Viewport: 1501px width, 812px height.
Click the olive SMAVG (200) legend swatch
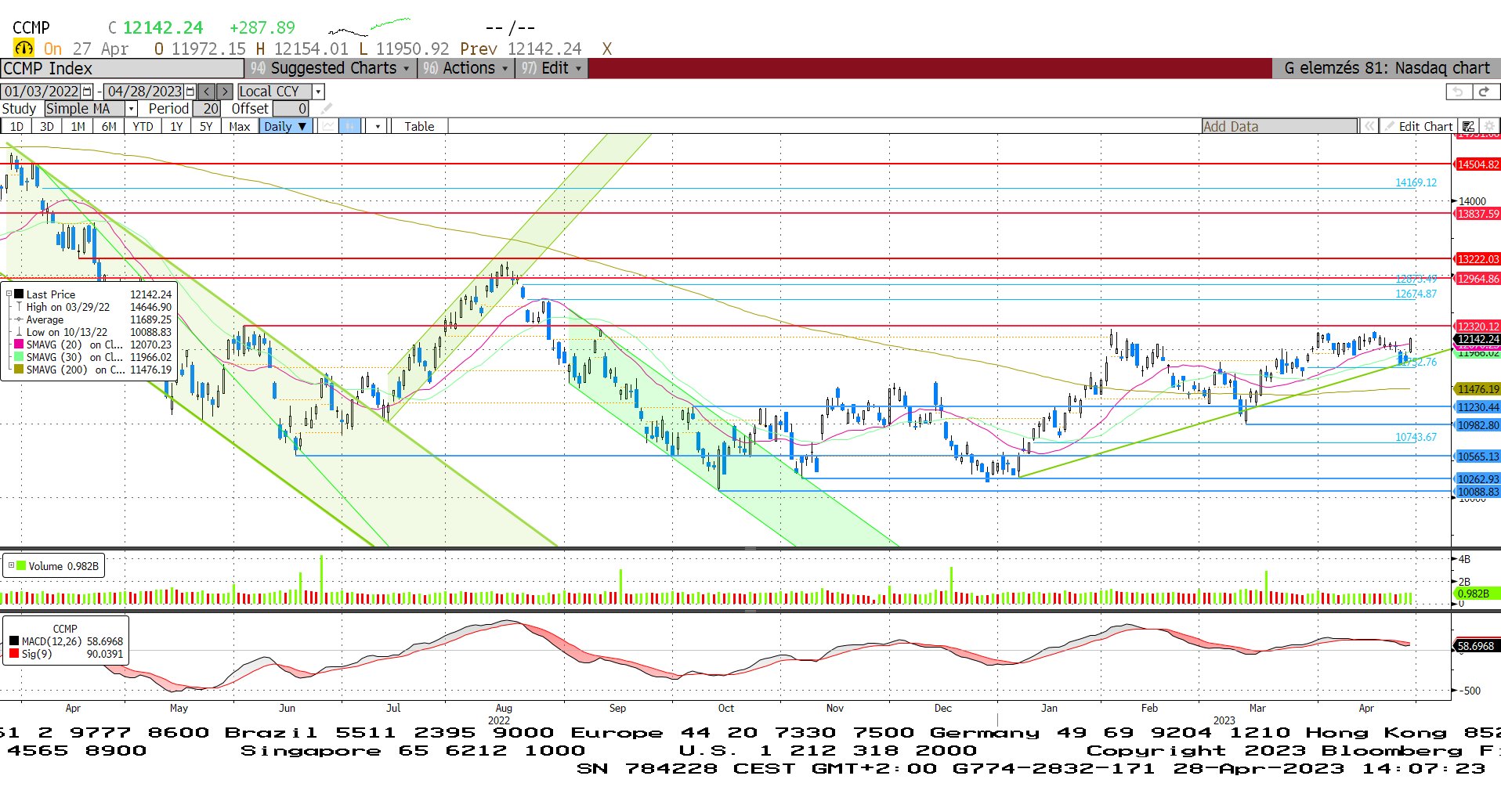coord(19,370)
